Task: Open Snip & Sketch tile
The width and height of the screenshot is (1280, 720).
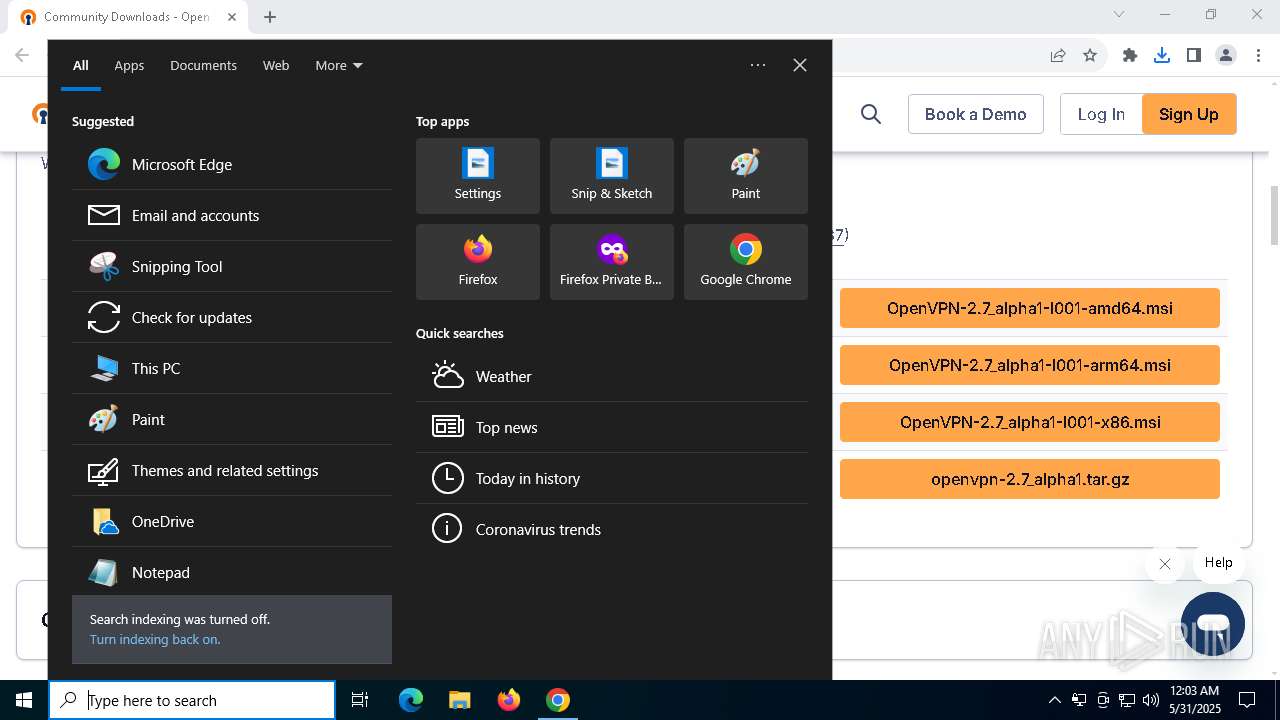Action: coord(612,176)
